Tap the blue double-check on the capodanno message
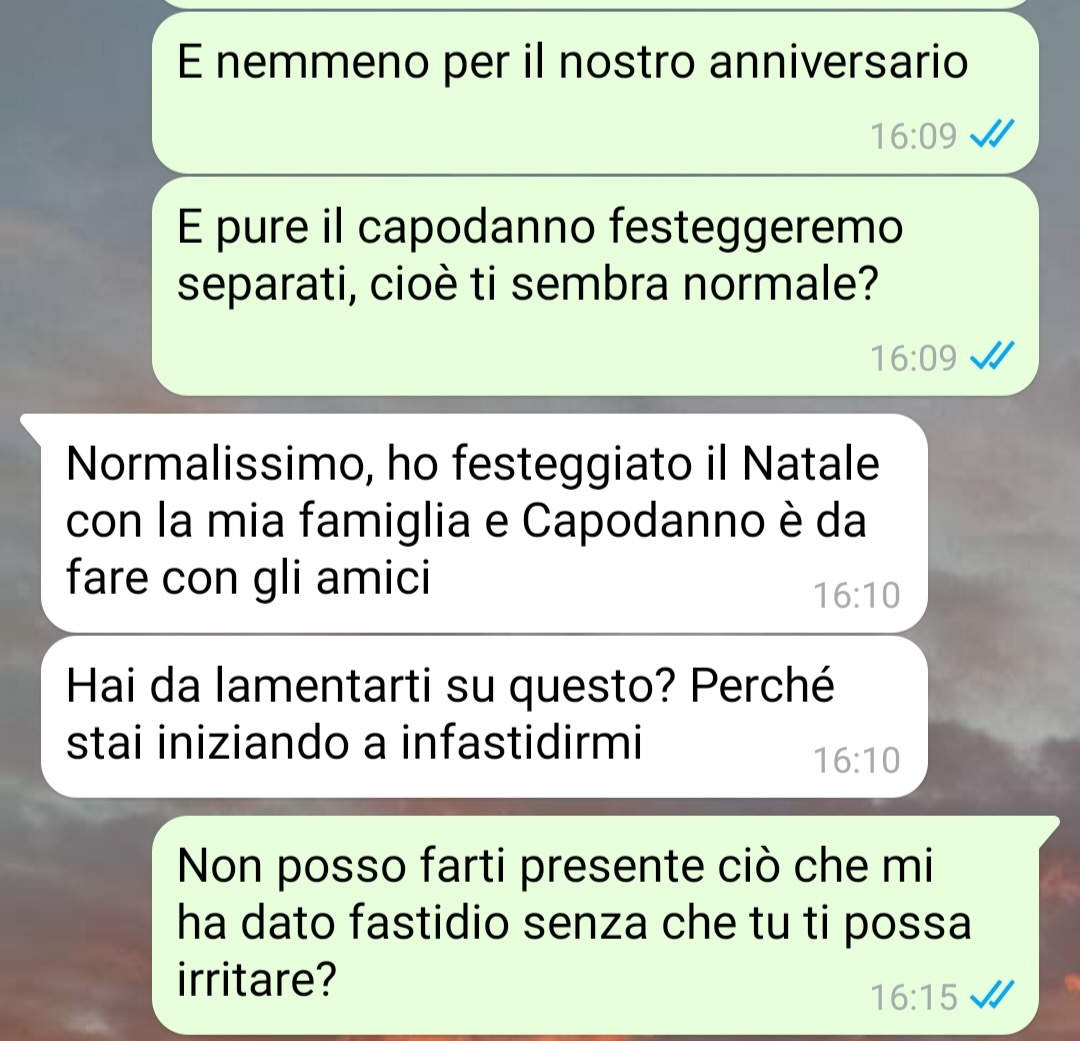 991,356
